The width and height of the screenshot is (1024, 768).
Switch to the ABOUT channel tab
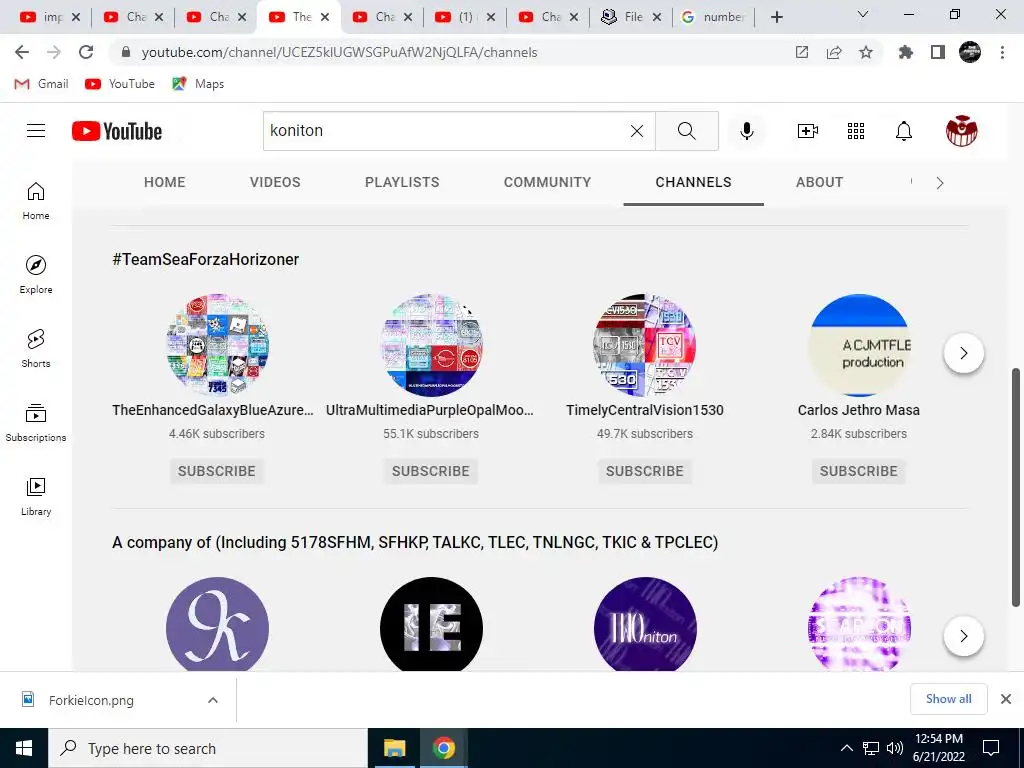(x=820, y=182)
